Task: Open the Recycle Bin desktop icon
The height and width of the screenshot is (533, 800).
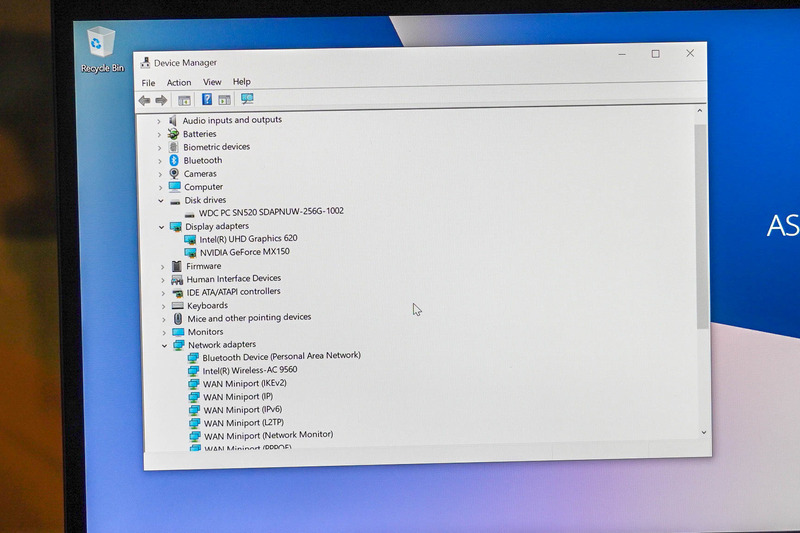Action: point(102,49)
